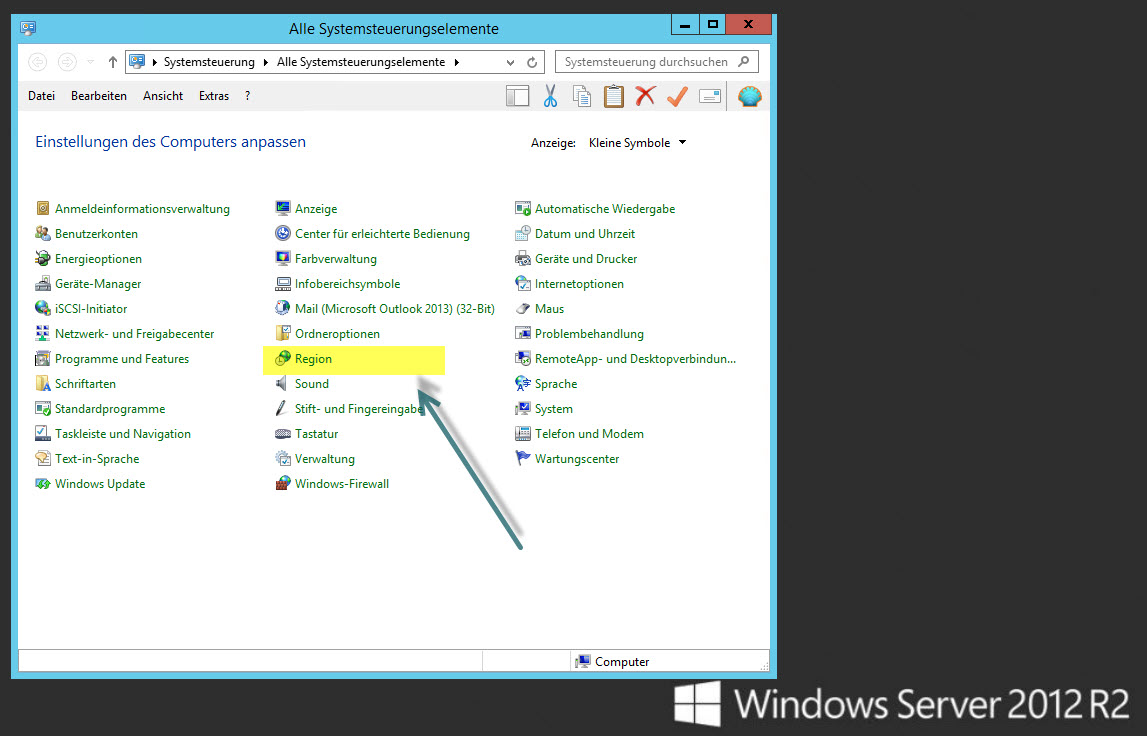Click the Maus mouse icon
The image size is (1147, 736).
click(522, 309)
